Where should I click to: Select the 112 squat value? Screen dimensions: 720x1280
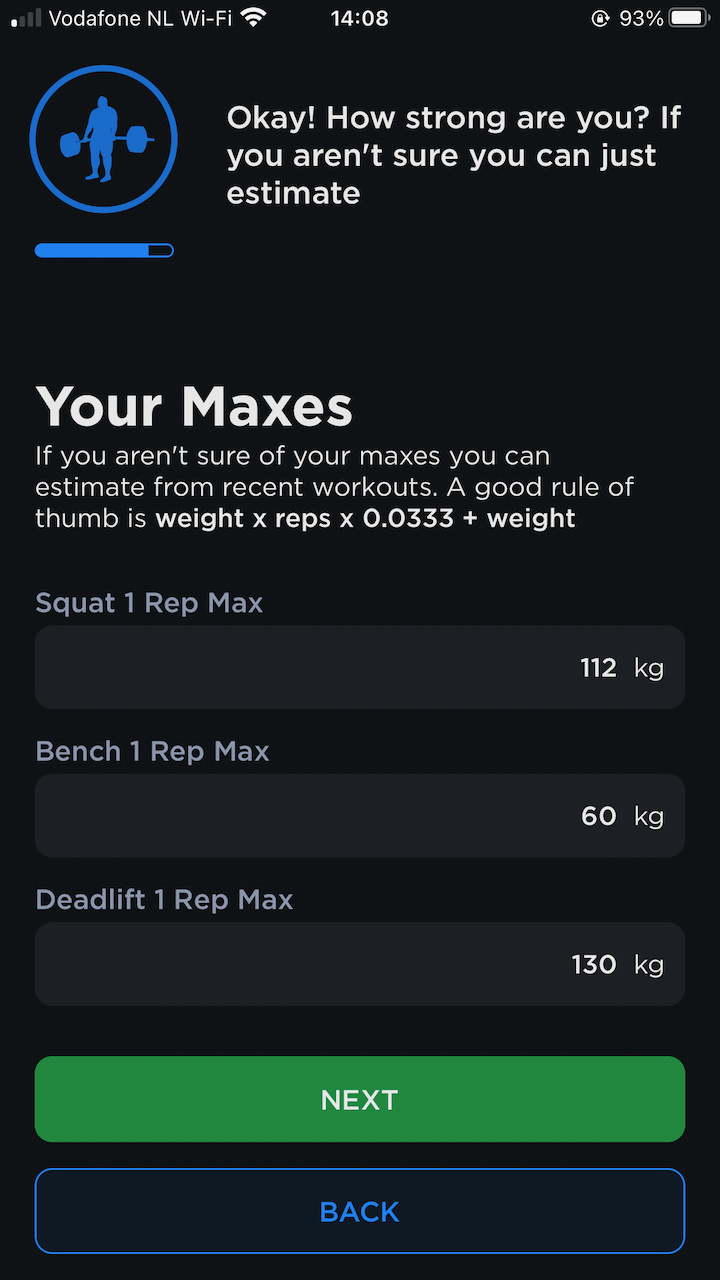coord(598,668)
